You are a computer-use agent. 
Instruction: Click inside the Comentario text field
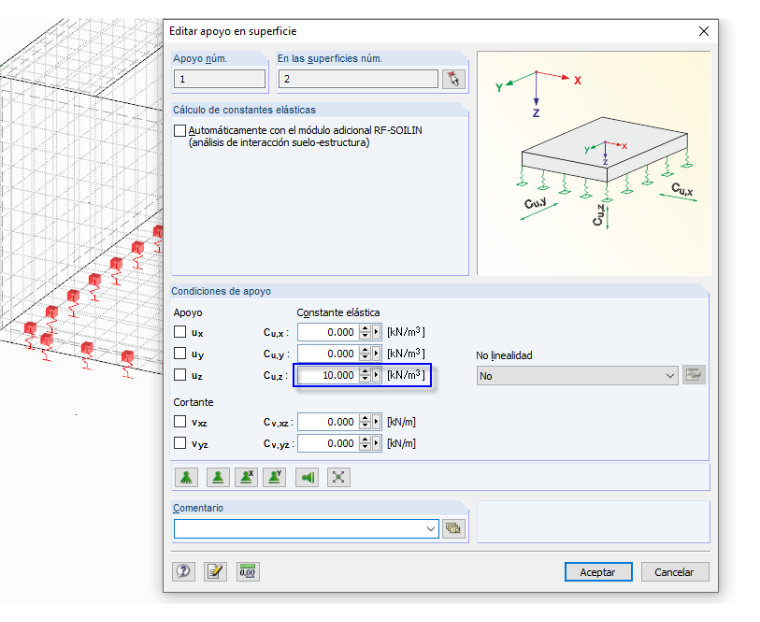pyautogui.click(x=299, y=529)
